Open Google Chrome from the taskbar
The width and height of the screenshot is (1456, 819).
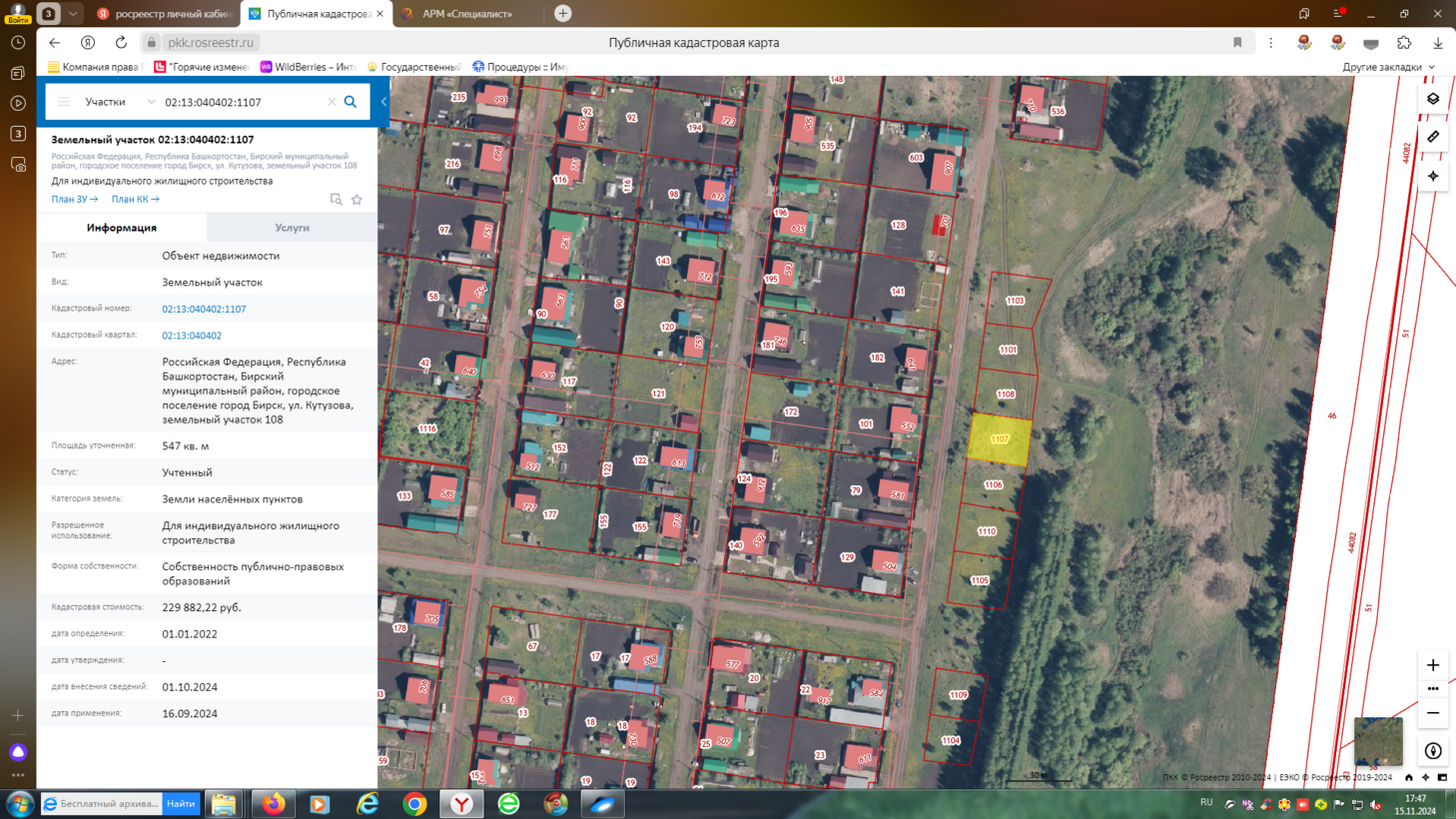pyautogui.click(x=414, y=804)
